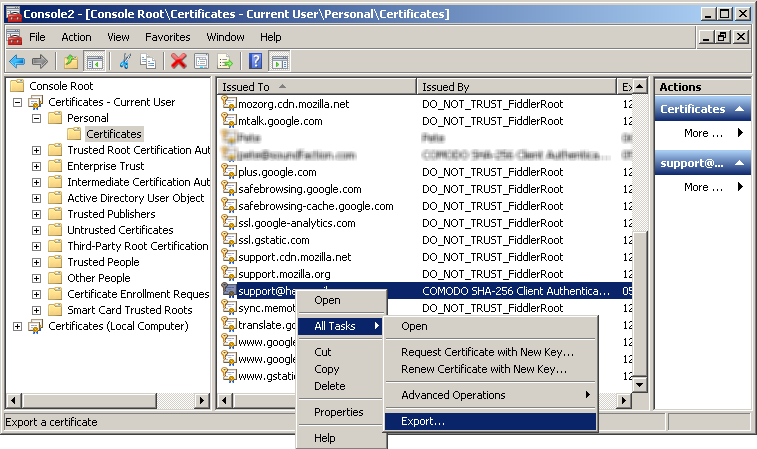Image resolution: width=757 pixels, height=449 pixels.
Task: Select the plus.google.com certificate row
Action: (x=277, y=172)
